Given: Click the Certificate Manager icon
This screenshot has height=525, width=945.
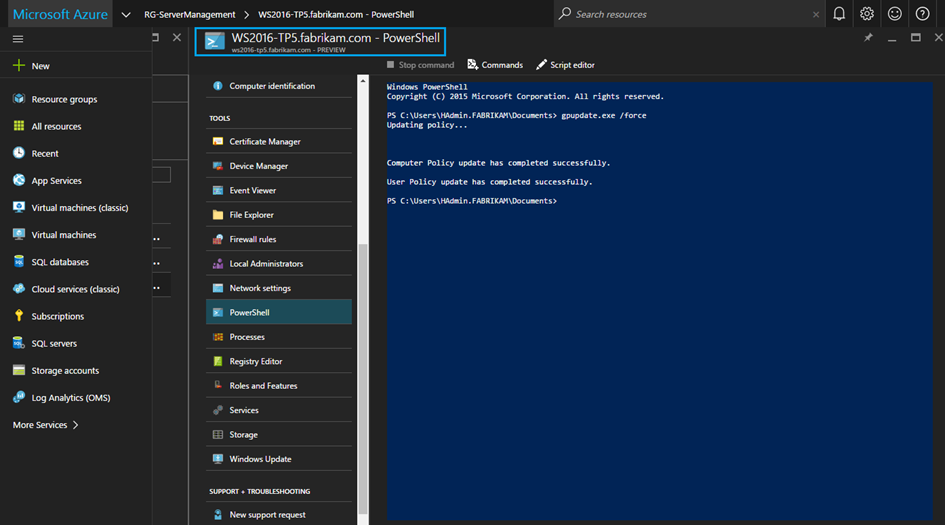Looking at the screenshot, I should tap(218, 142).
